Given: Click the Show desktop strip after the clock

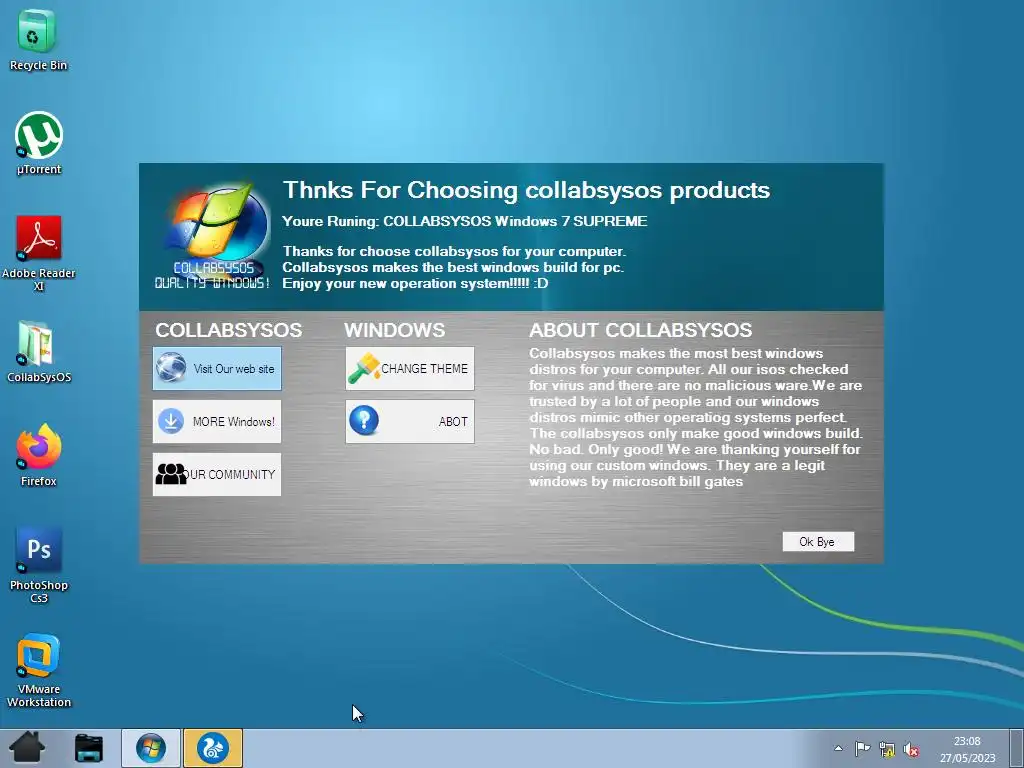Looking at the screenshot, I should (1017, 748).
